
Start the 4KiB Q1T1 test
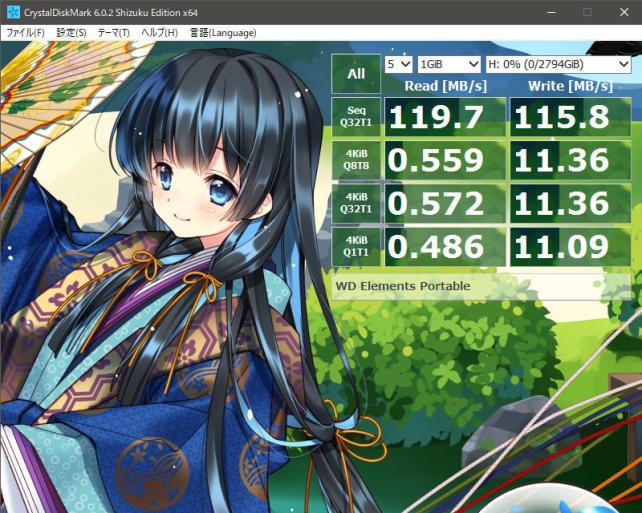tap(356, 247)
